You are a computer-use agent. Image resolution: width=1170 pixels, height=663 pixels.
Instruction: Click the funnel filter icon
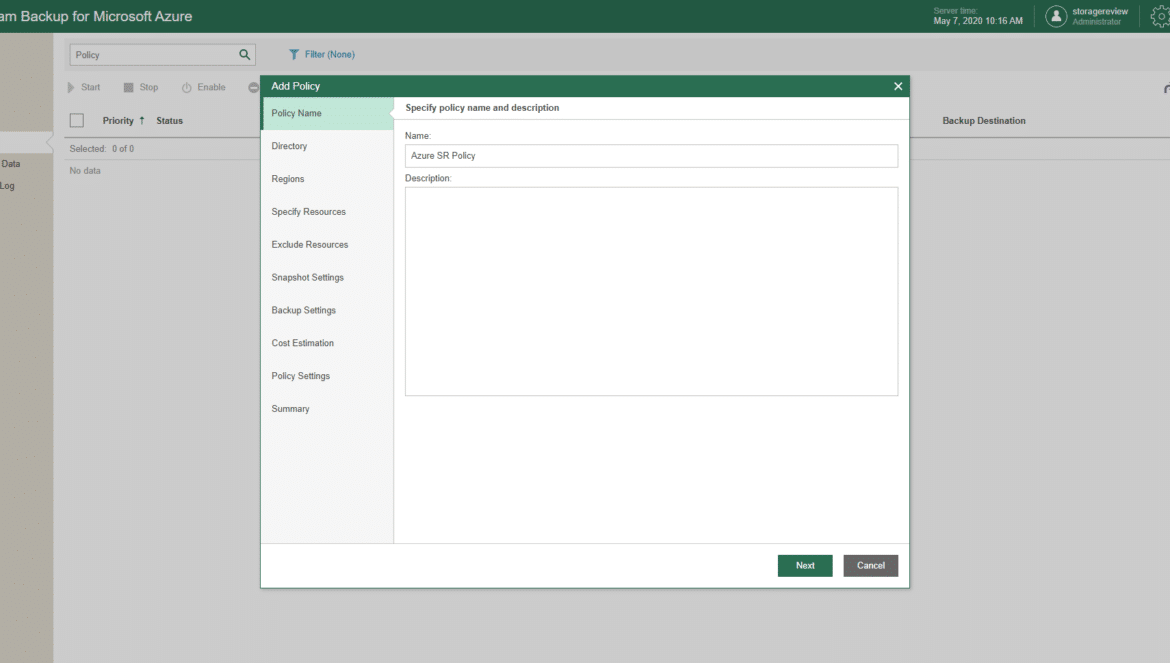pyautogui.click(x=294, y=54)
